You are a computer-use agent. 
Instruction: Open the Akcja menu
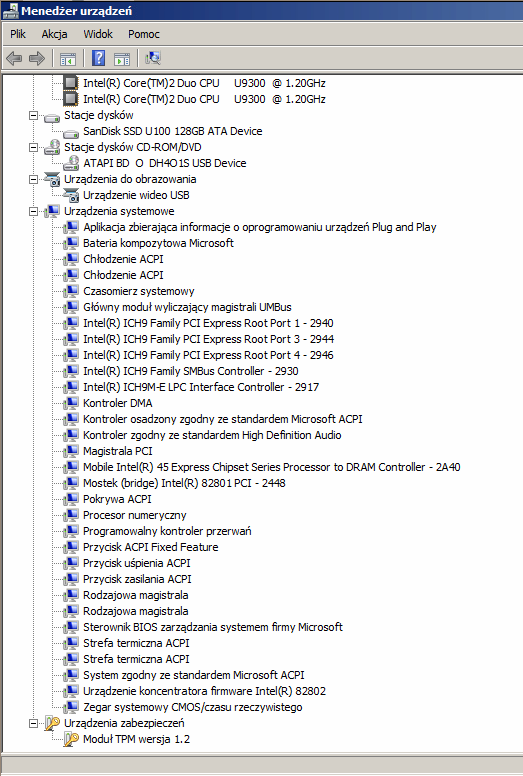tap(54, 34)
